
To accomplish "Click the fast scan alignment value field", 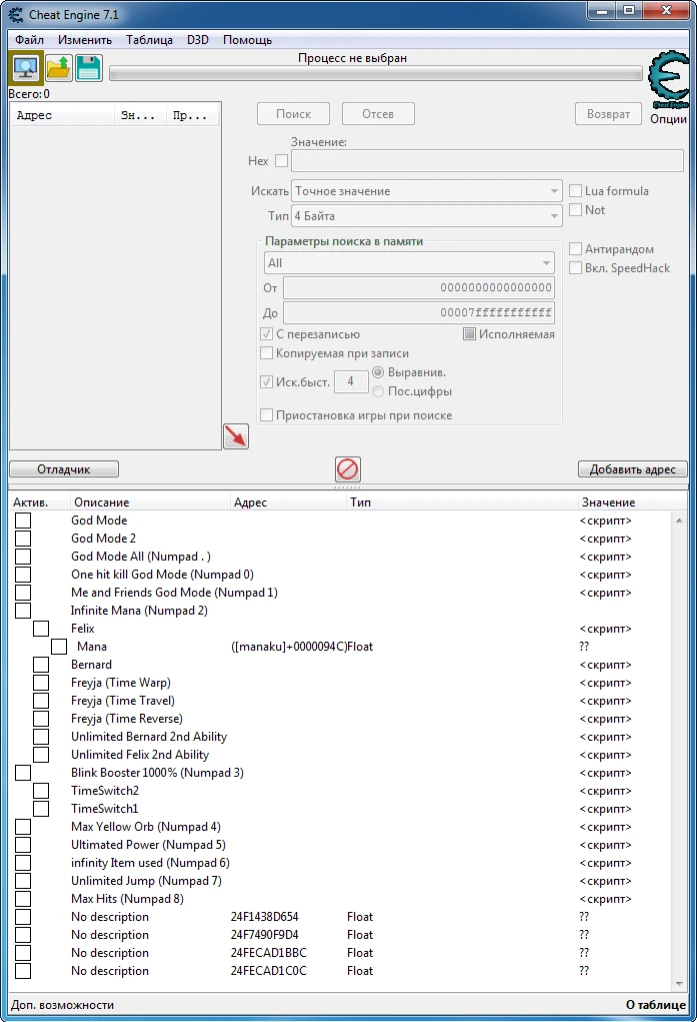I will tap(351, 381).
